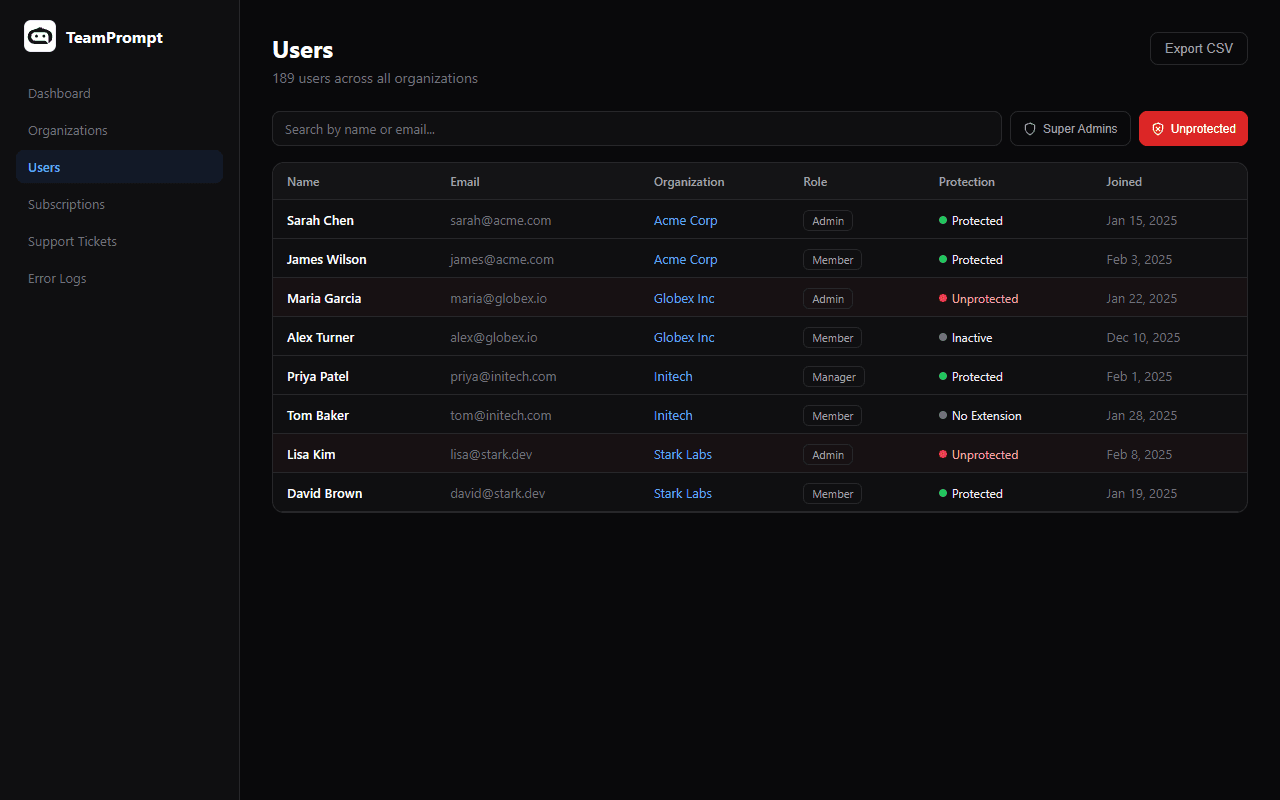1280x800 pixels.
Task: Click the search by name or email field
Action: click(637, 128)
